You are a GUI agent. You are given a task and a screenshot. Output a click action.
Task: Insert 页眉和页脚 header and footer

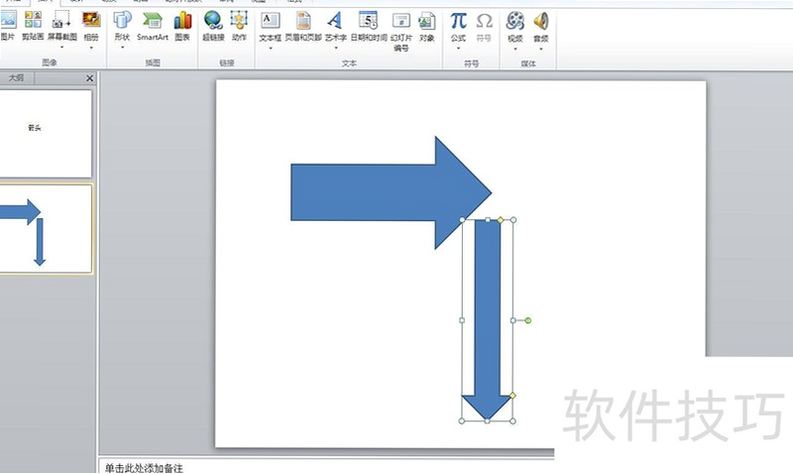click(x=303, y=27)
